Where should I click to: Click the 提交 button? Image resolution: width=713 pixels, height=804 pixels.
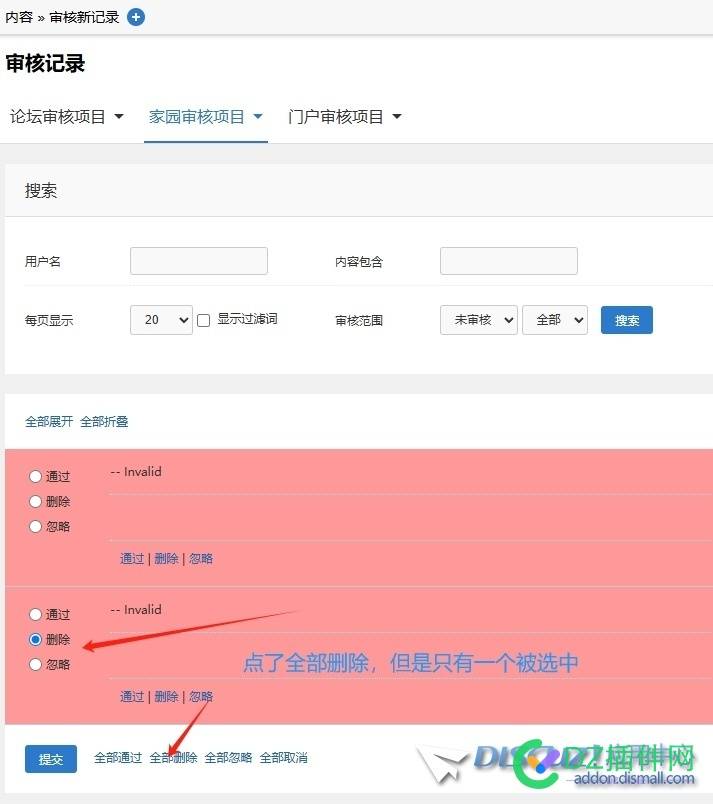51,759
